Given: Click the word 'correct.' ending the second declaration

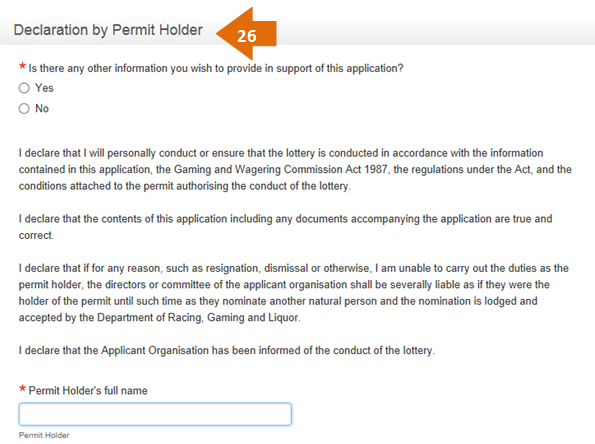Looking at the screenshot, I should coord(36,235).
